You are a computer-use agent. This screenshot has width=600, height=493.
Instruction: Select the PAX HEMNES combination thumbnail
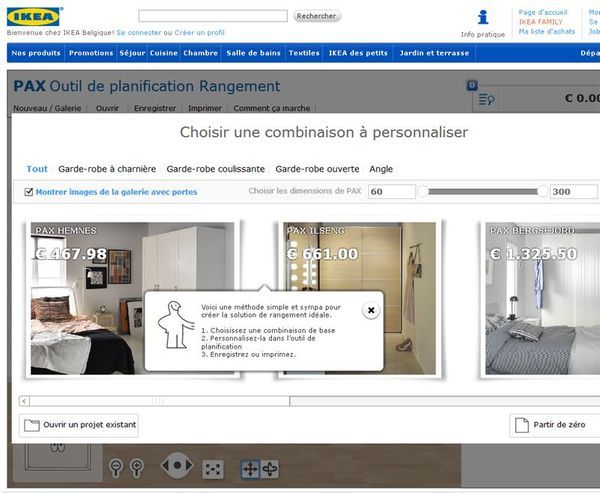tap(132, 298)
